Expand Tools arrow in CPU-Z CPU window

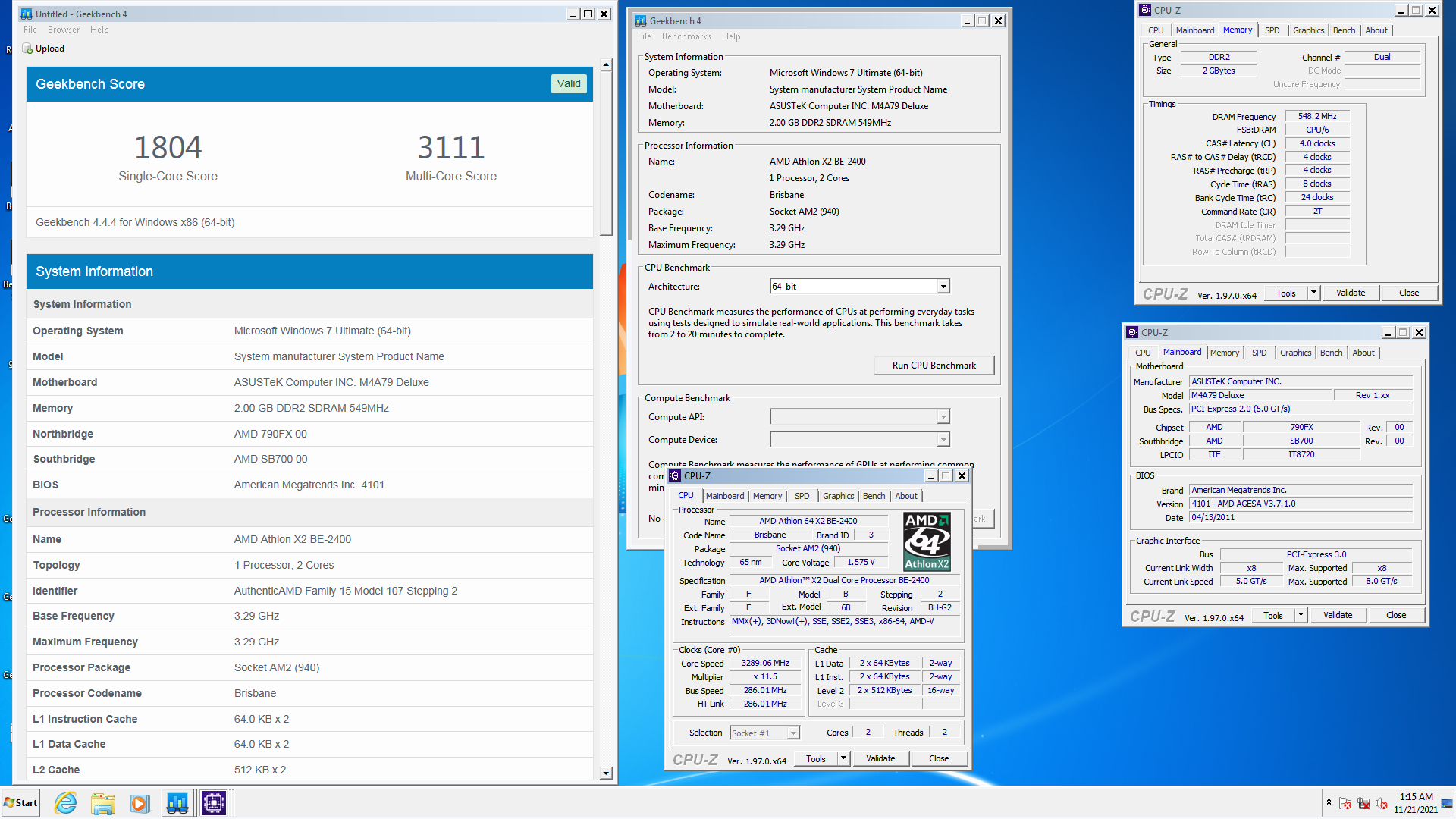(x=843, y=758)
